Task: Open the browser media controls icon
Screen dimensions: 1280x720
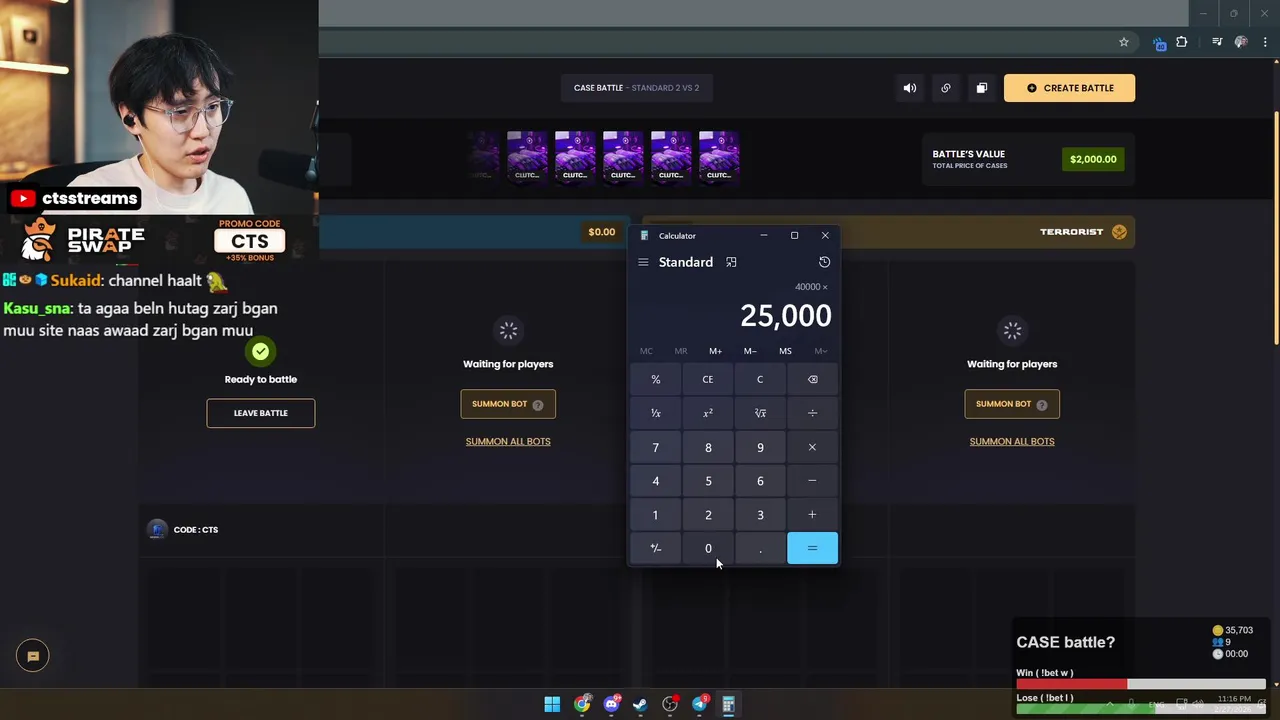Action: click(x=1217, y=42)
